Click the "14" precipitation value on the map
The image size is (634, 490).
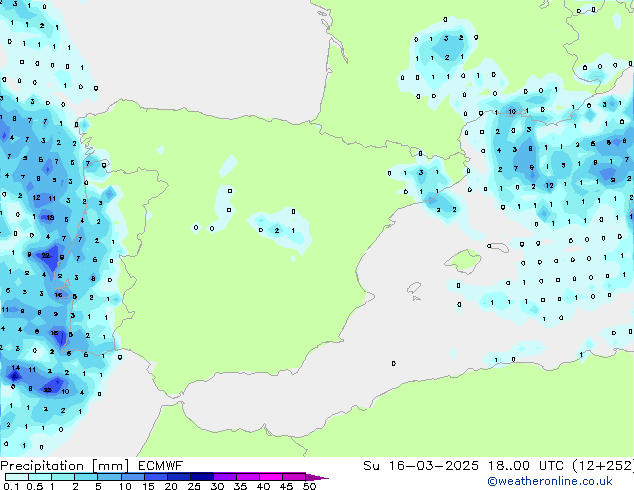pos(16,368)
